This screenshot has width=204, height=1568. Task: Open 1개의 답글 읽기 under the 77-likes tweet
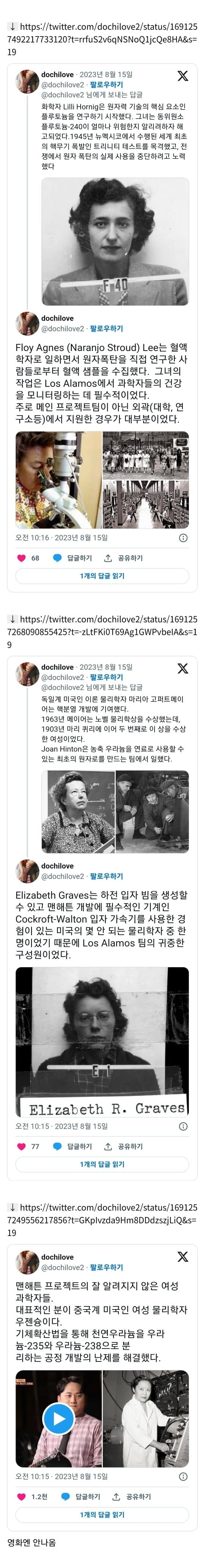(102, 1164)
